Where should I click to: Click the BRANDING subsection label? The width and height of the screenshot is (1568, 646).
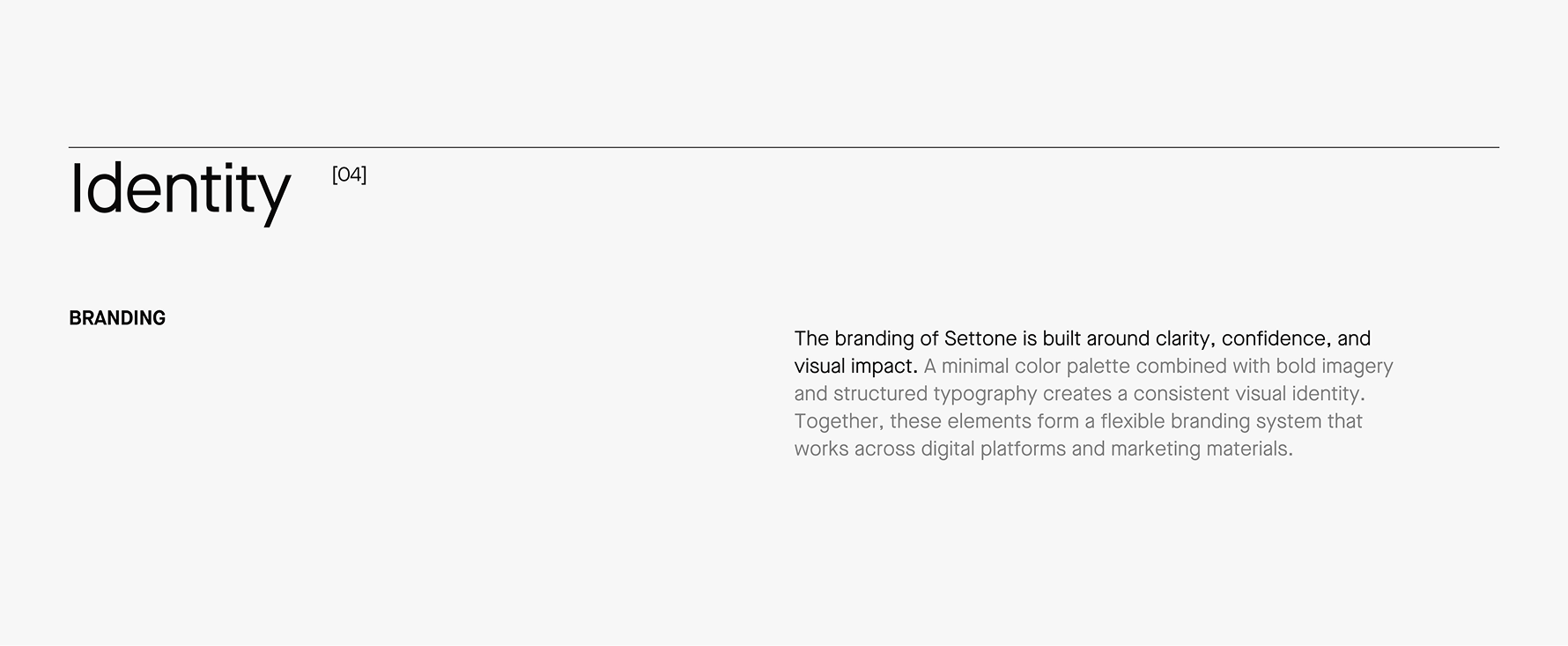click(x=117, y=318)
